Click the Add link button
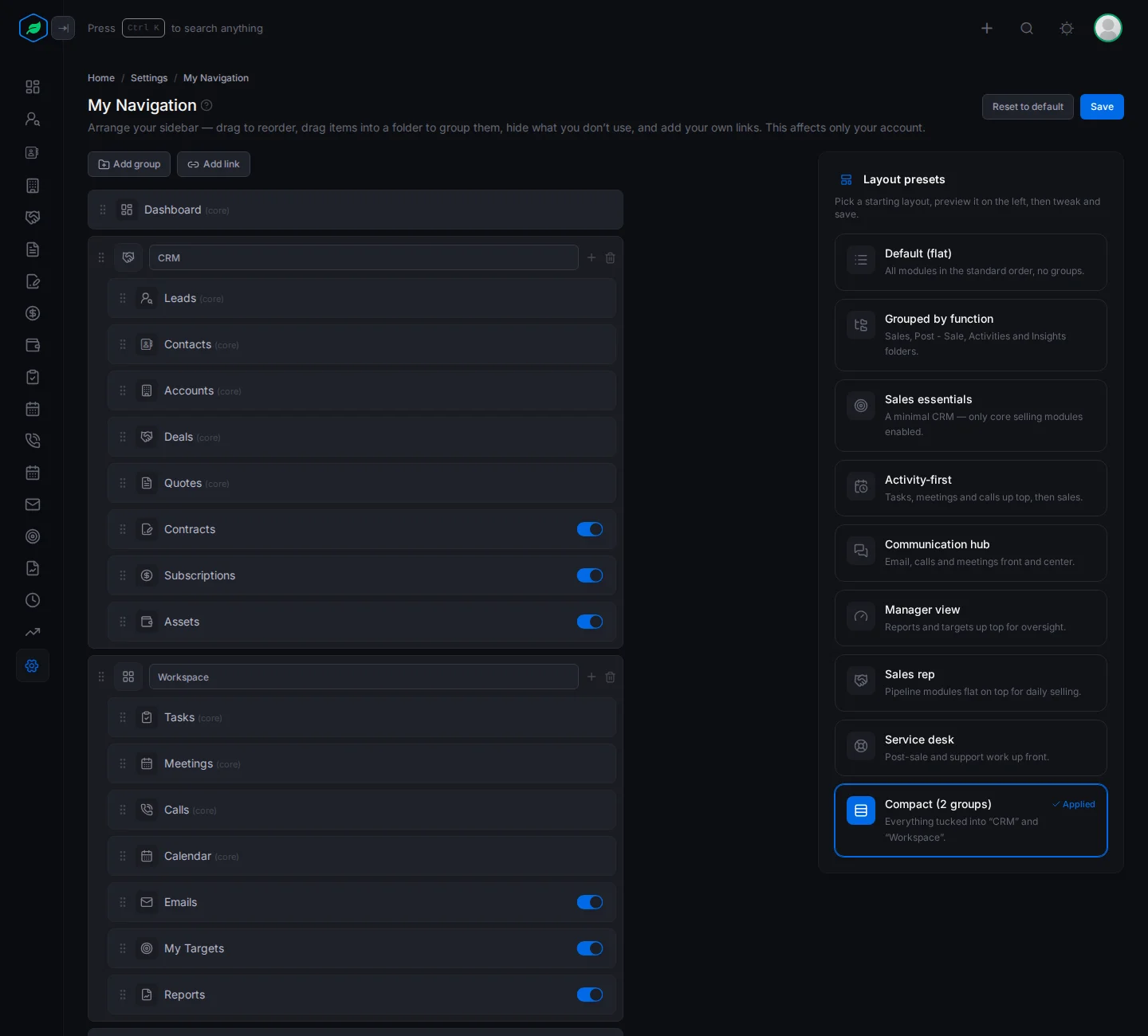1148x1036 pixels. (214, 164)
